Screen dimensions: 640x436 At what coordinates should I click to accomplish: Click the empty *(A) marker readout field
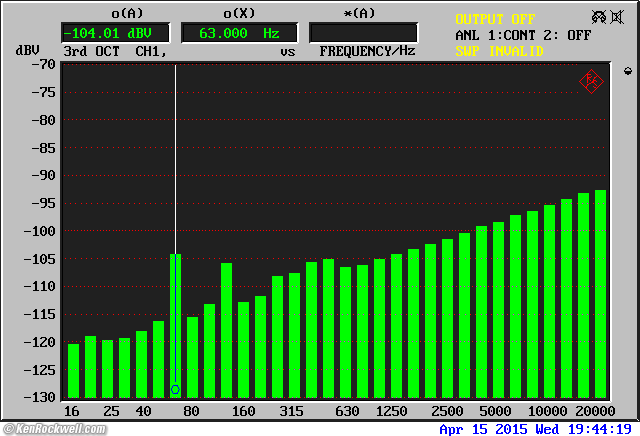(363, 32)
